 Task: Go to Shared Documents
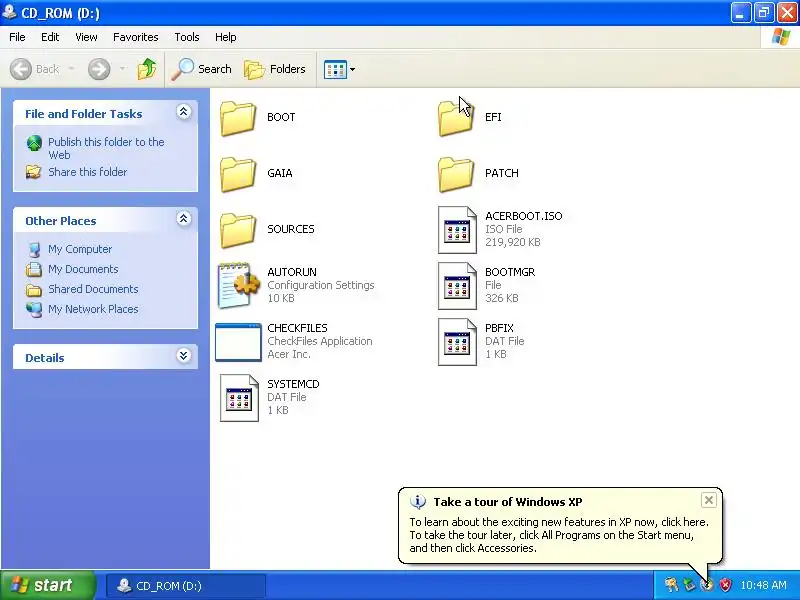pos(93,289)
